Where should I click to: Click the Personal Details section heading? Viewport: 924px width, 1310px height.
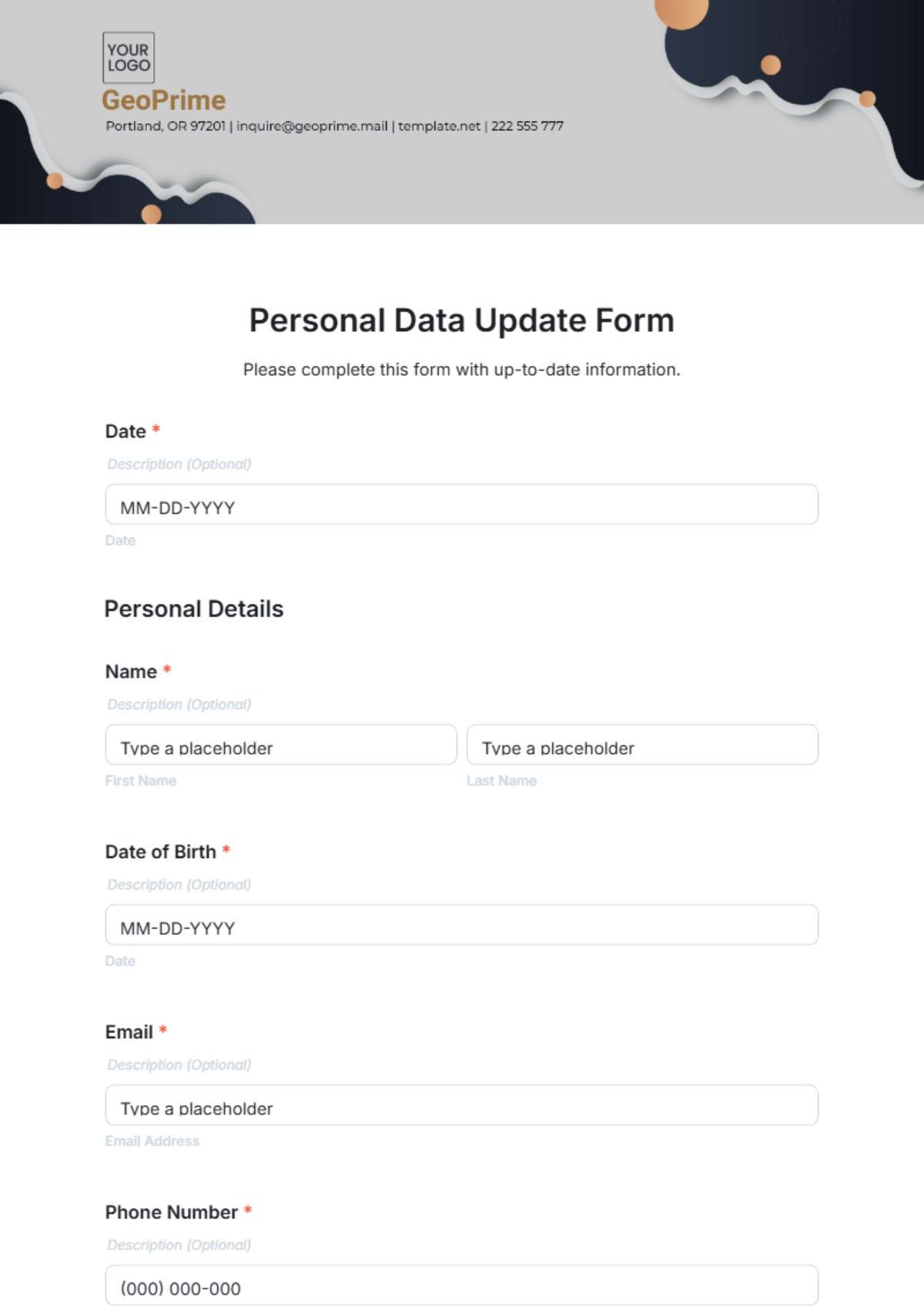(x=194, y=609)
